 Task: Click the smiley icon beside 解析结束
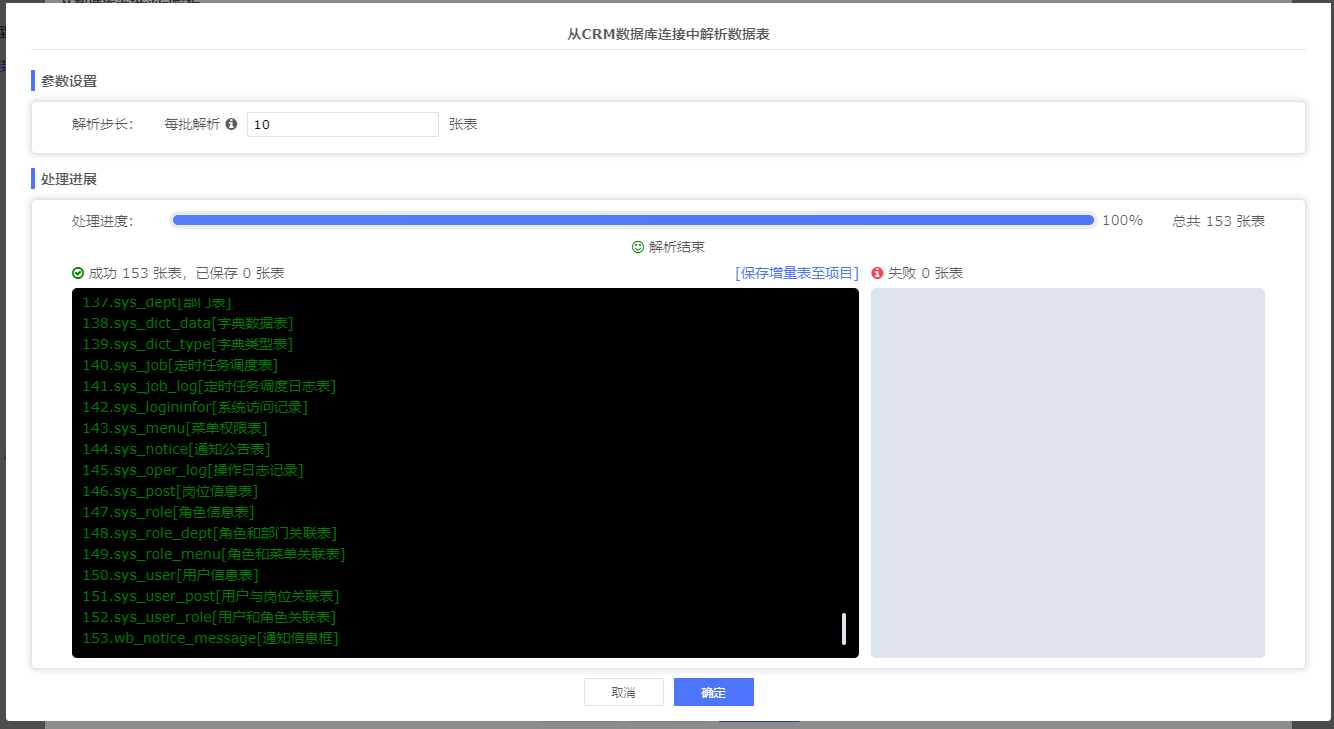(638, 247)
